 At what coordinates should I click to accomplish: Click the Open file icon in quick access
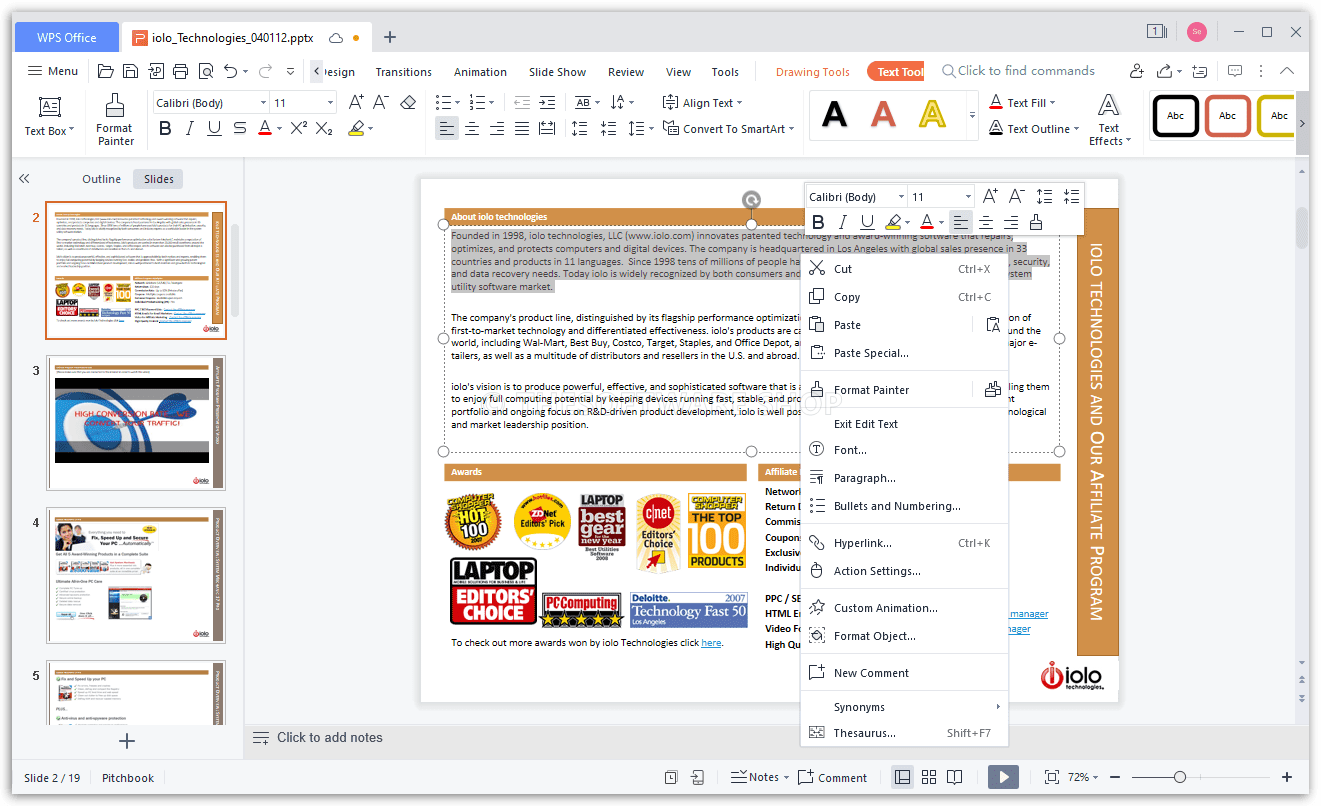coord(105,71)
